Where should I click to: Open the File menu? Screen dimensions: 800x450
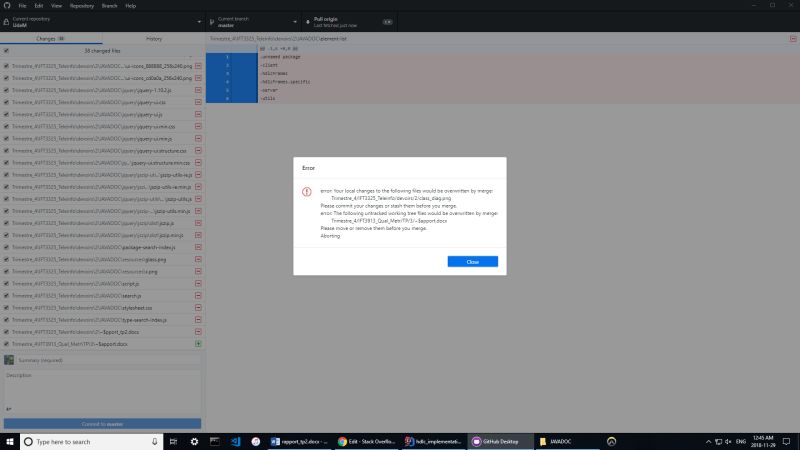click(22, 6)
